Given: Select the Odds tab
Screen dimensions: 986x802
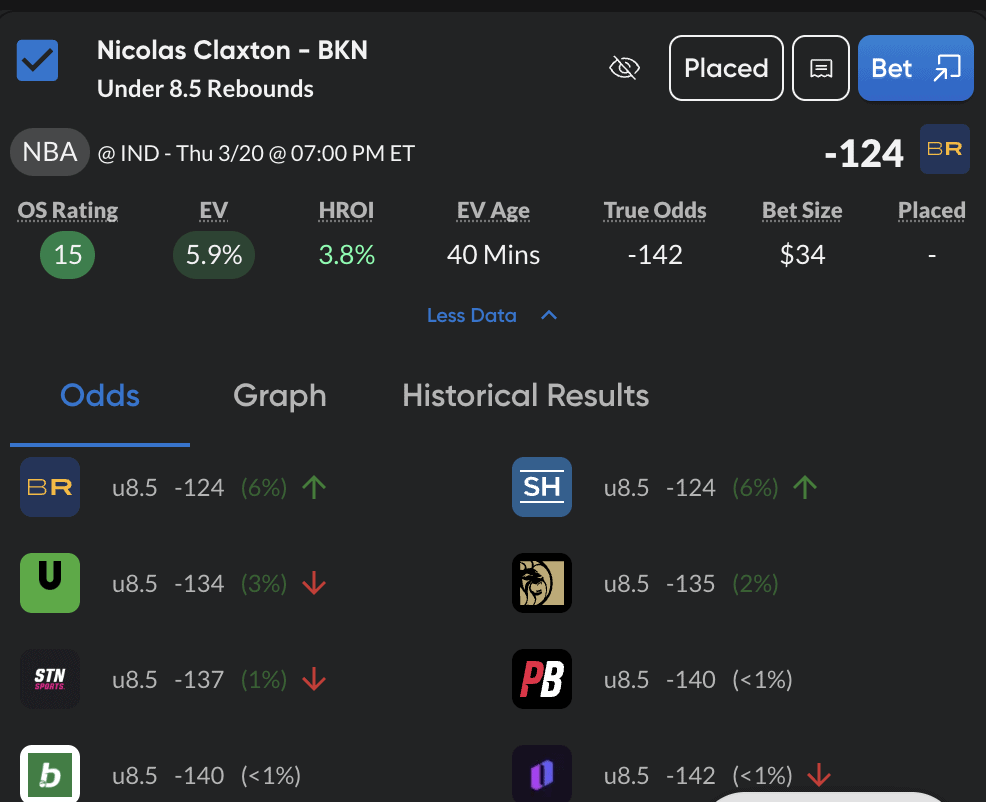Looking at the screenshot, I should [100, 396].
